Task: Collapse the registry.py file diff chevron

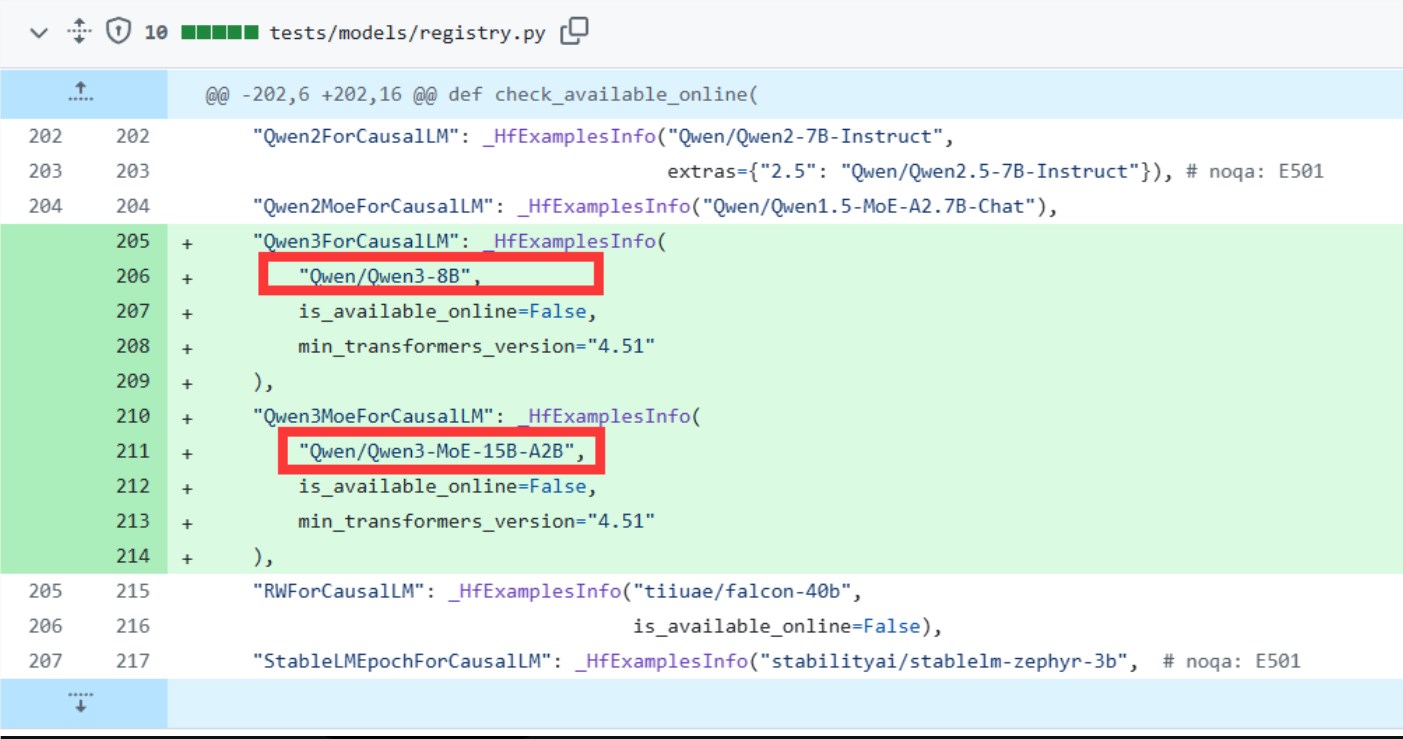Action: pos(39,33)
